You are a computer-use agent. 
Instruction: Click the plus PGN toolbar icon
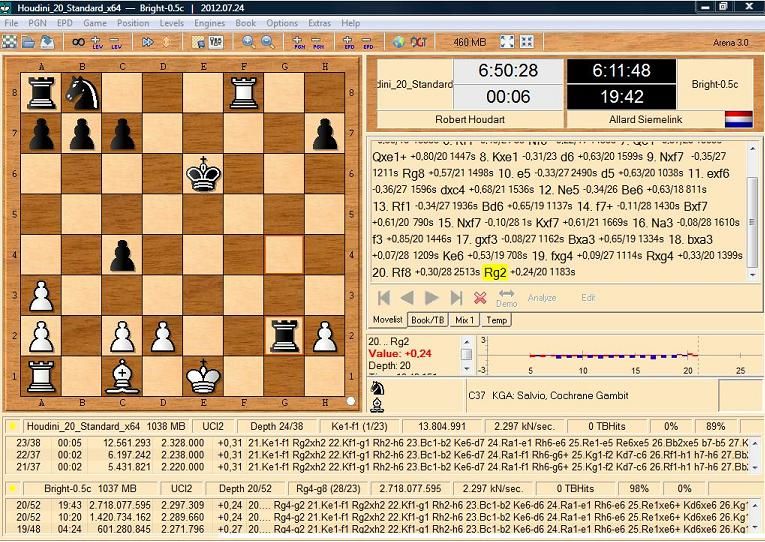(x=299, y=42)
